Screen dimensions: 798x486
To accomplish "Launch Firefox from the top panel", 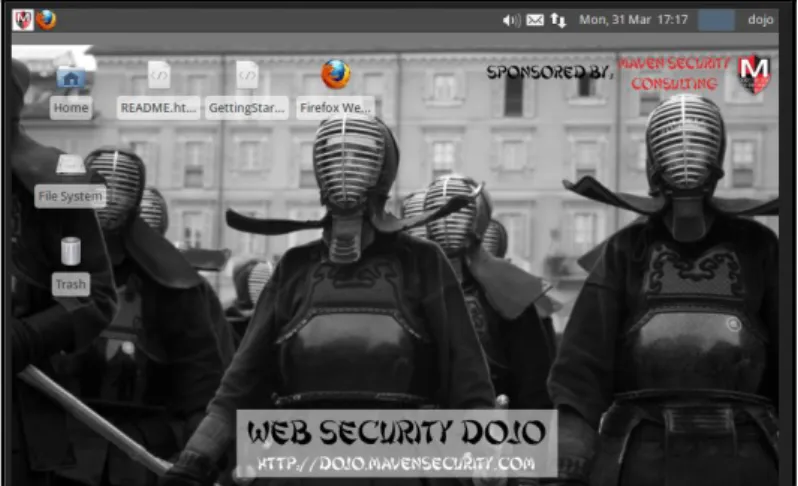I will [46, 20].
